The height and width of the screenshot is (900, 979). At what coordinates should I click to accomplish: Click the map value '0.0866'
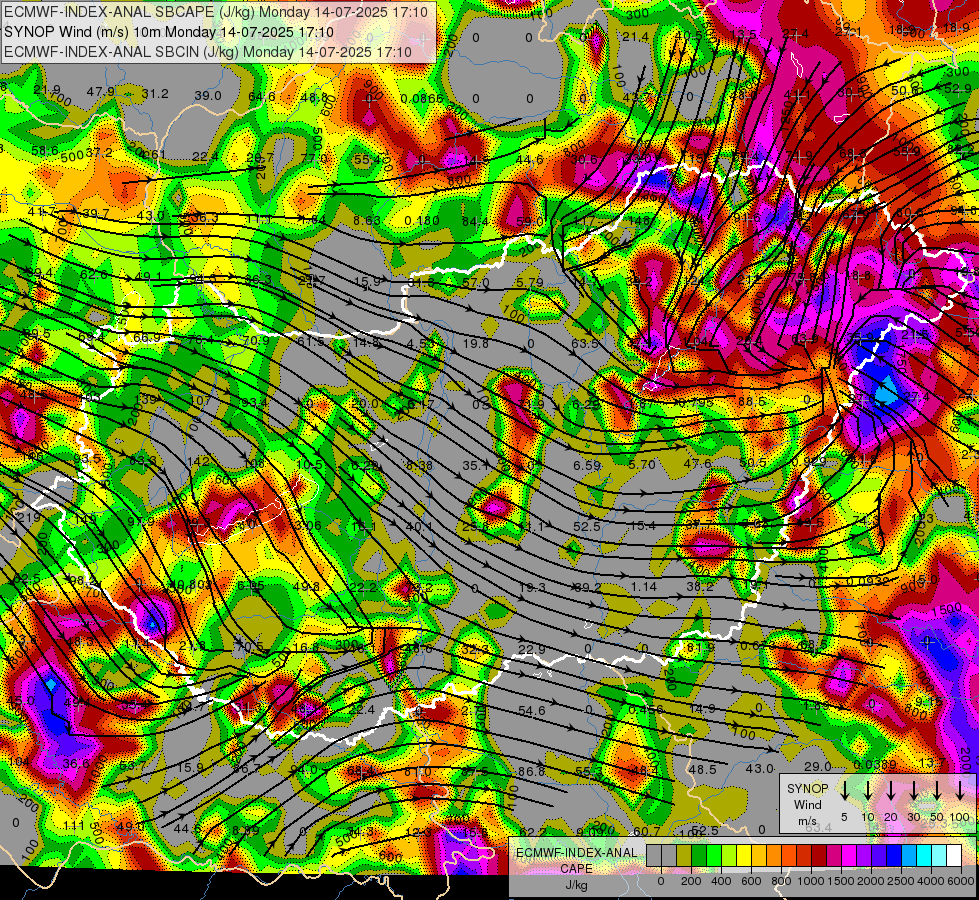tap(421, 98)
